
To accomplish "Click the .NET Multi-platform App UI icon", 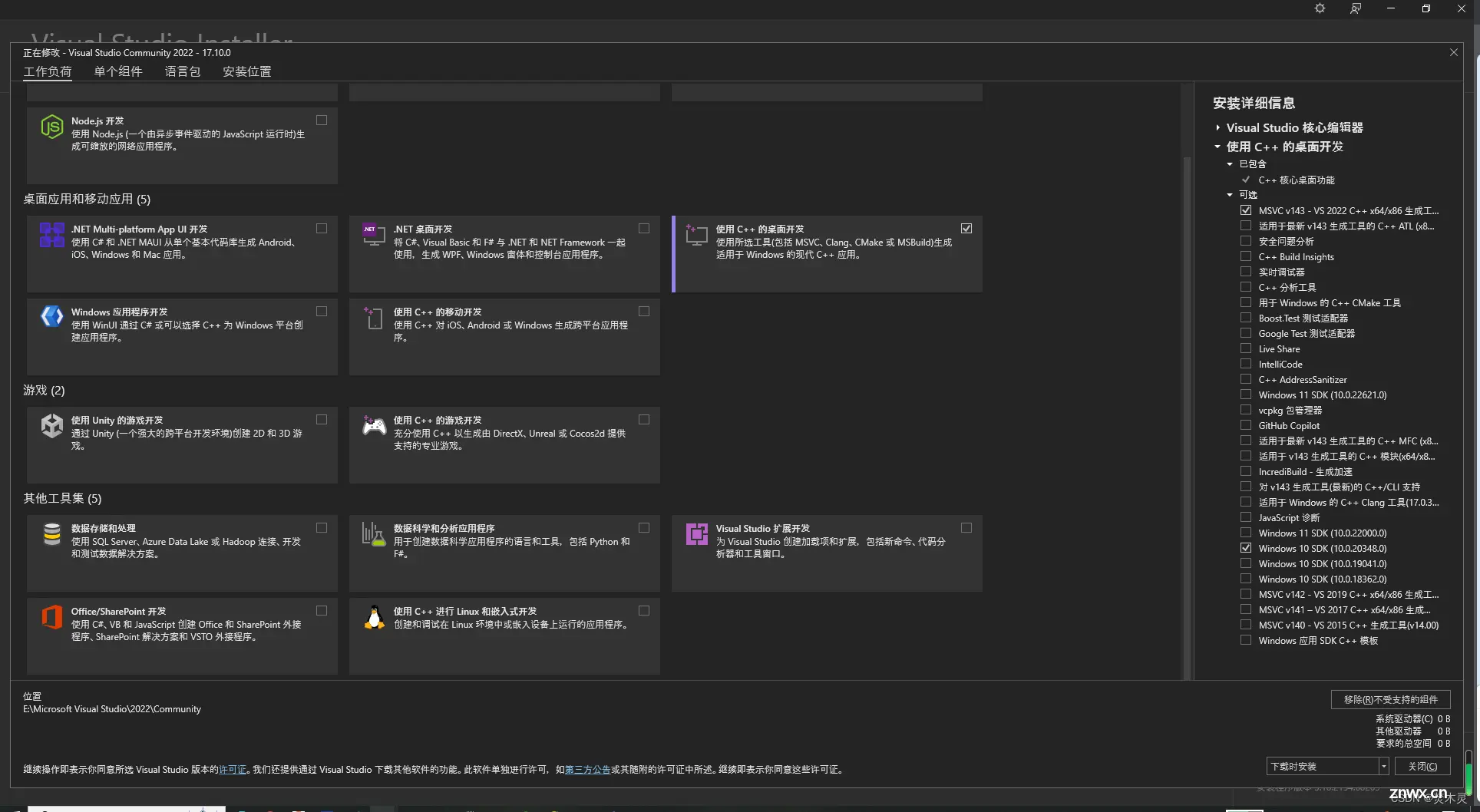I will coord(51,235).
